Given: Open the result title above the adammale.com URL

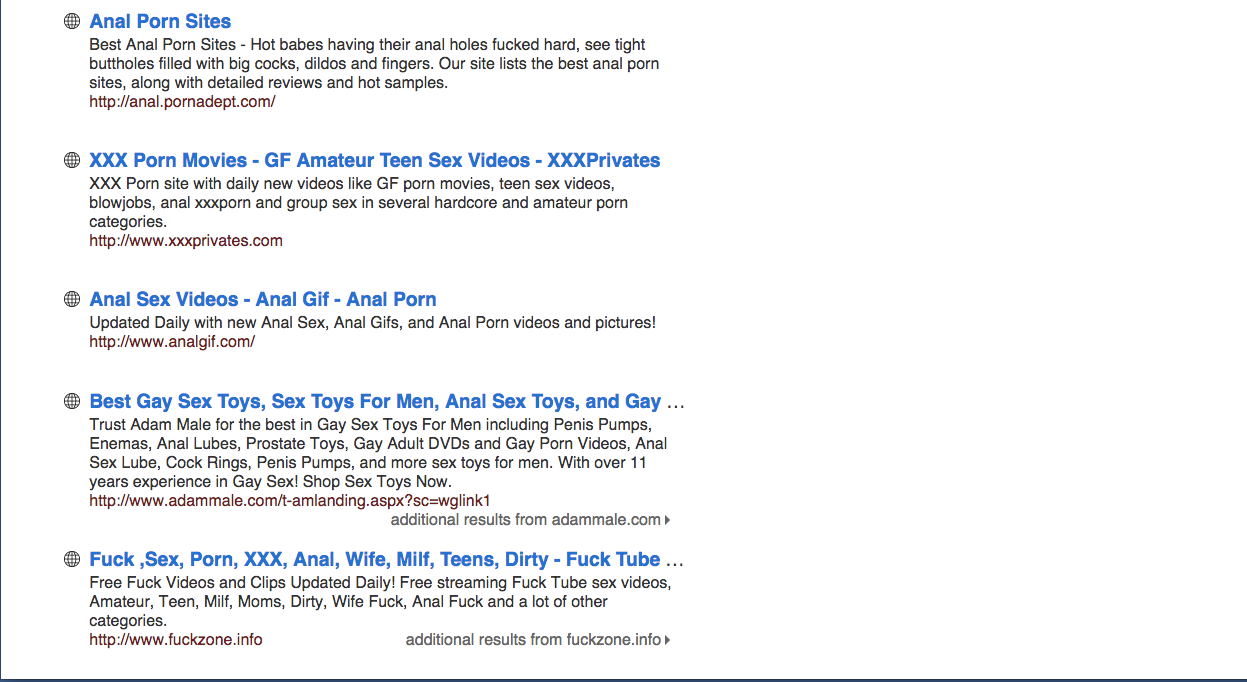Looking at the screenshot, I should tap(387, 401).
